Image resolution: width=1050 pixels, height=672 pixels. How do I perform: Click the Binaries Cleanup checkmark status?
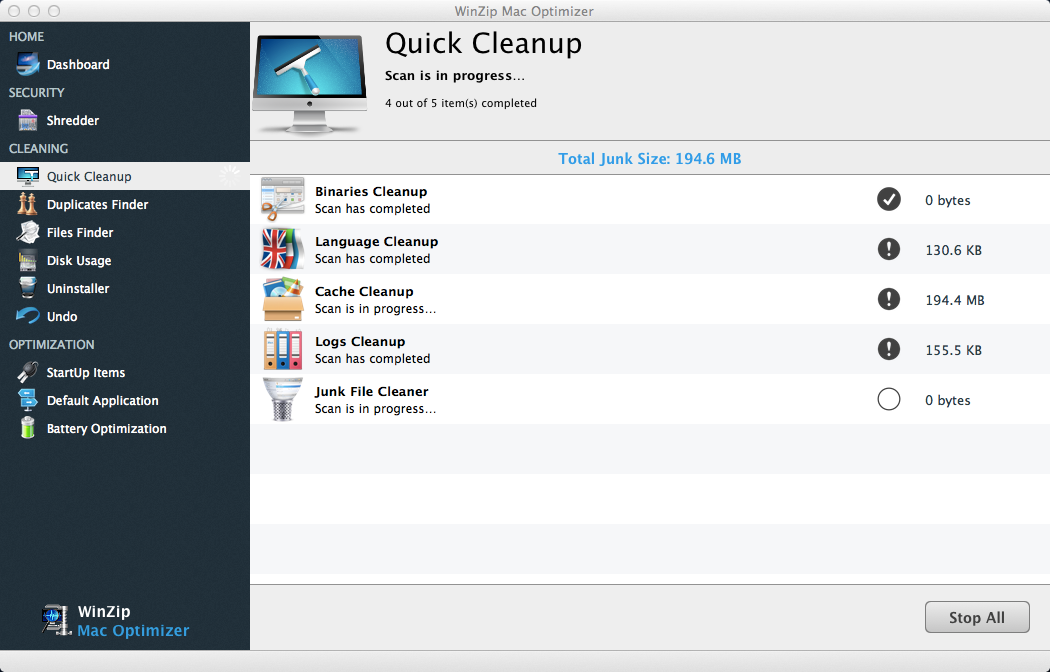888,200
